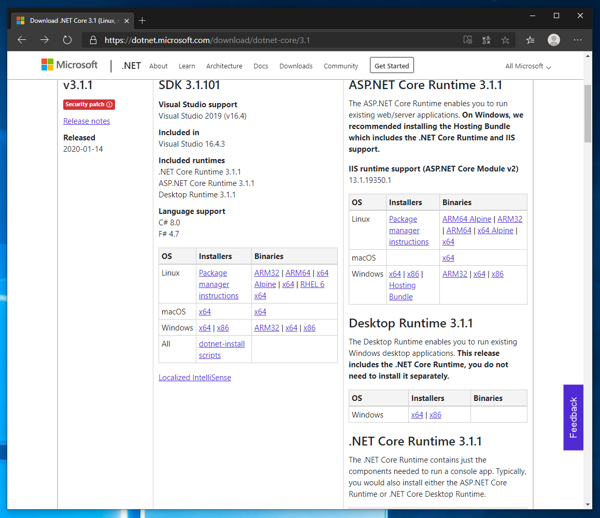The width and height of the screenshot is (600, 518).
Task: Open the favorites list icon
Action: tap(530, 40)
